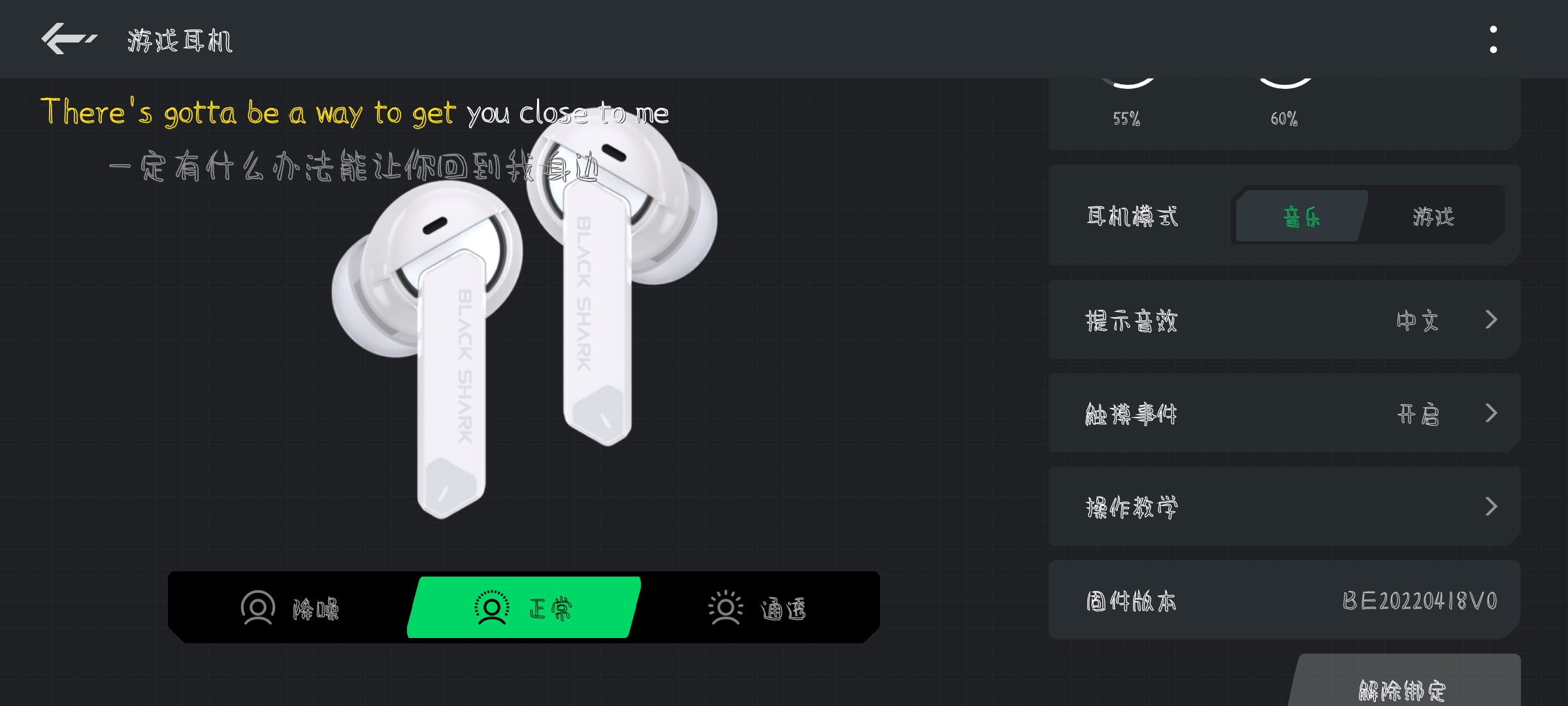Expand 触摸事件 settings chevron
This screenshot has width=1568, height=706.
point(1491,413)
